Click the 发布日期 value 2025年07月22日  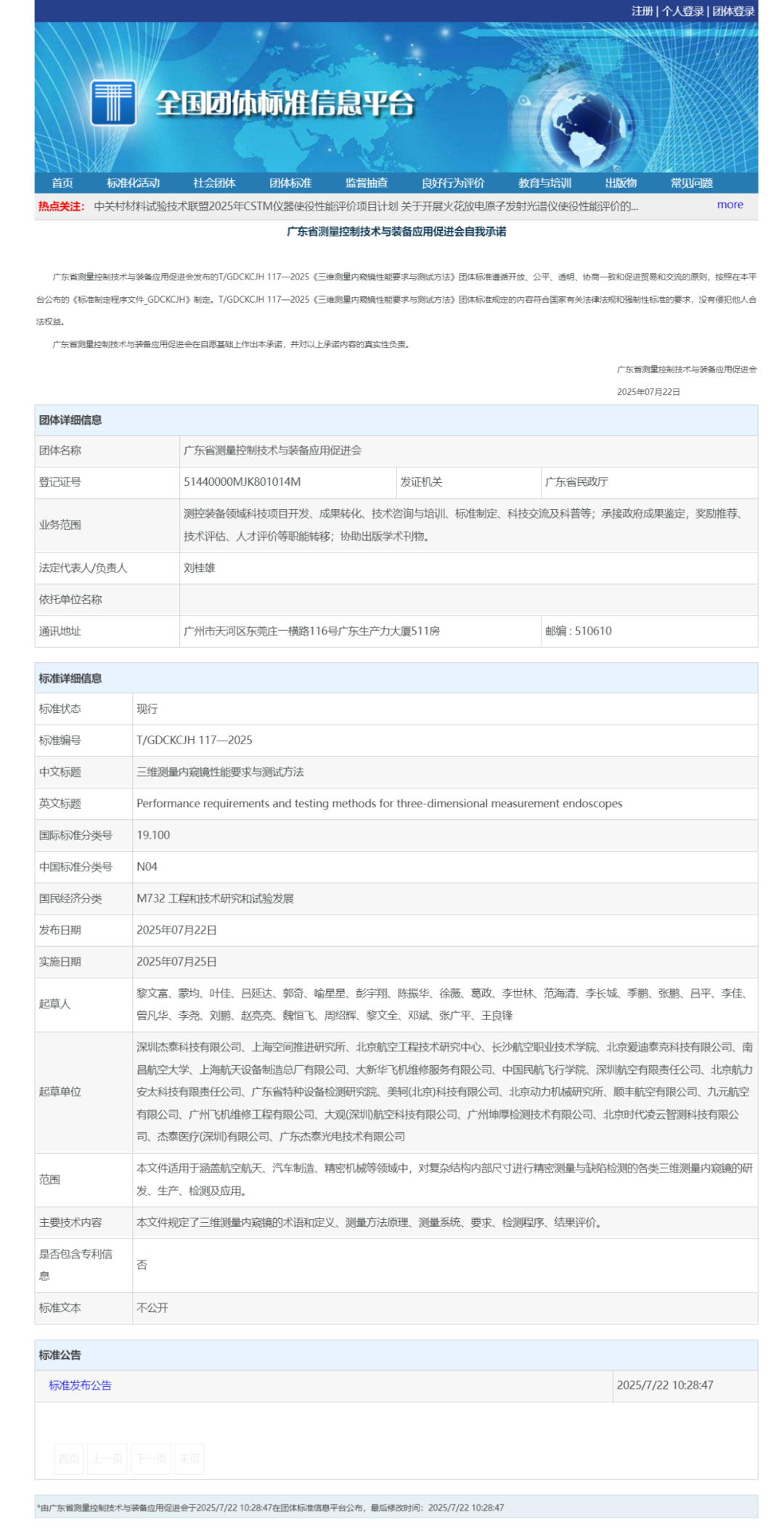point(177,930)
